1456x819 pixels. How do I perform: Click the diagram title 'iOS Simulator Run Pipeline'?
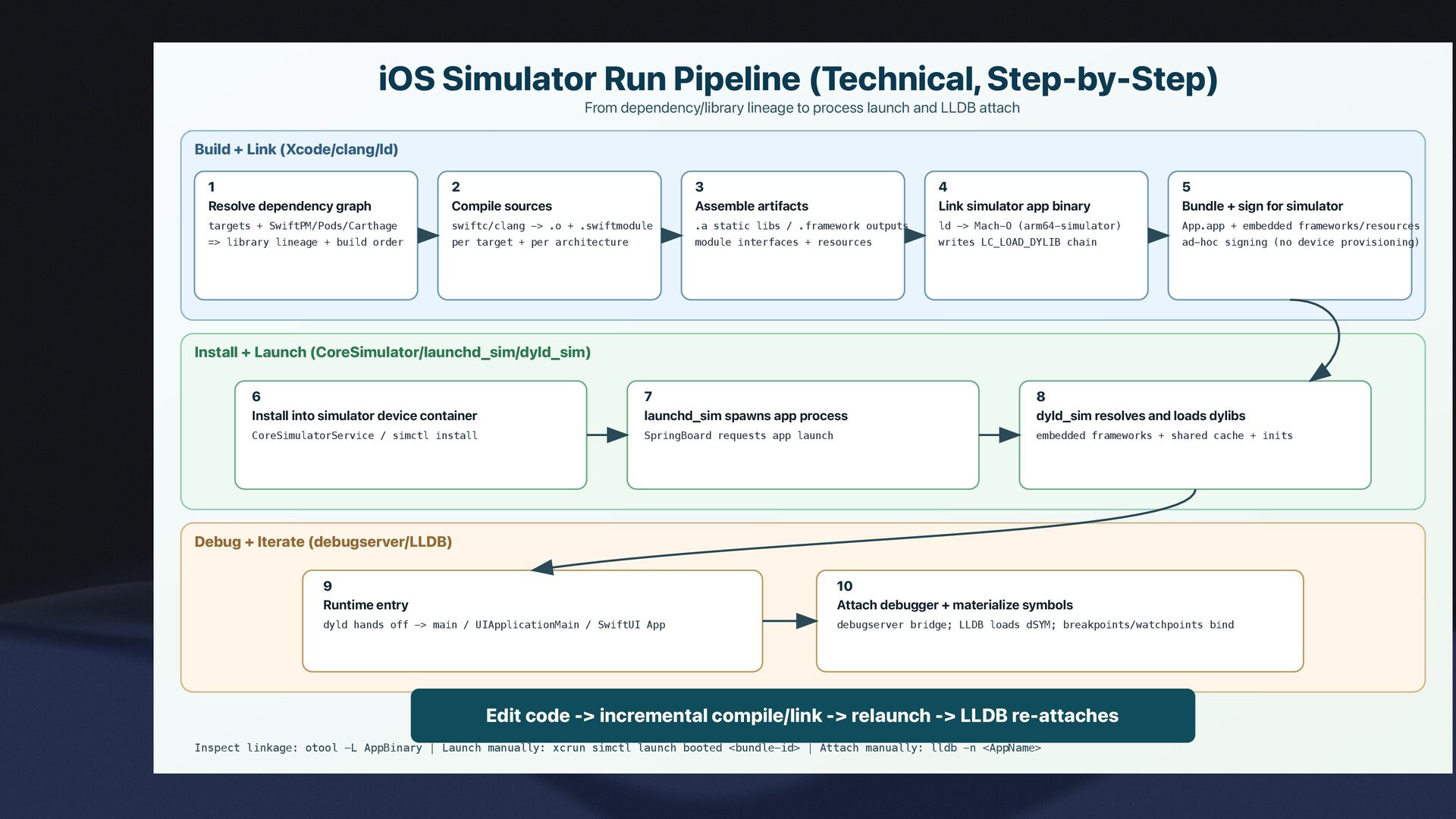tap(589, 79)
